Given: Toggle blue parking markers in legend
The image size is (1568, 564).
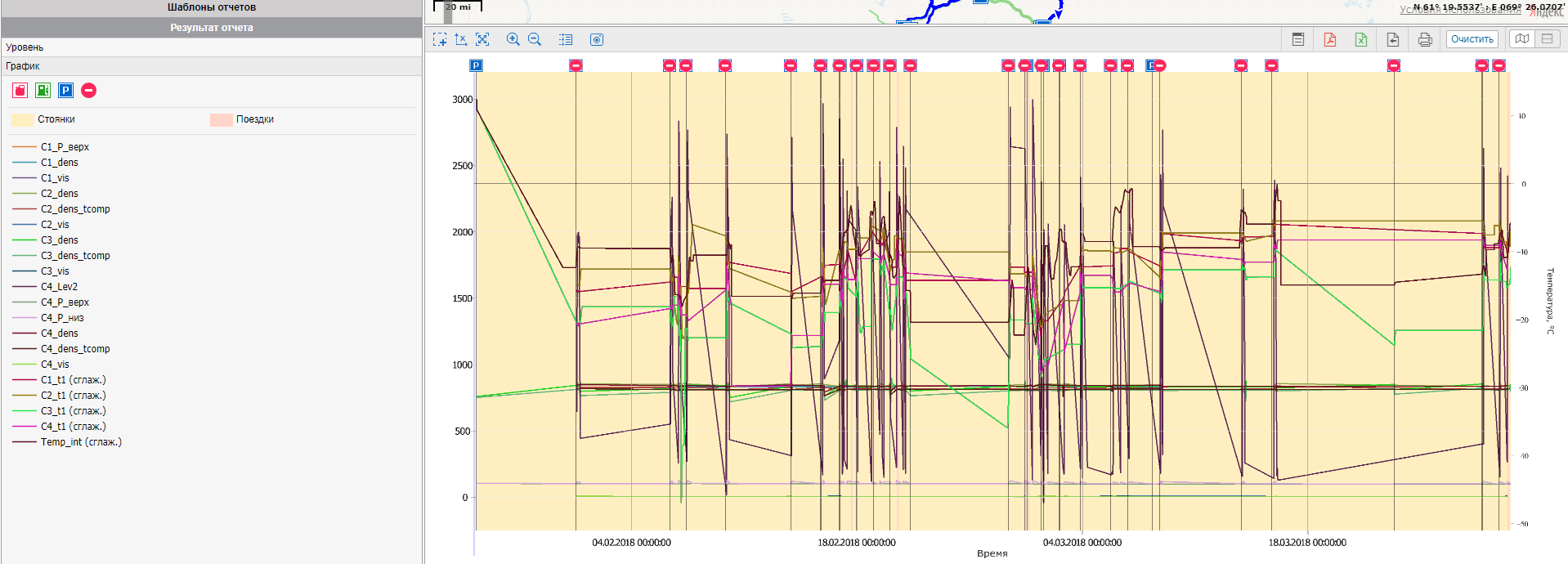Looking at the screenshot, I should 66,91.
